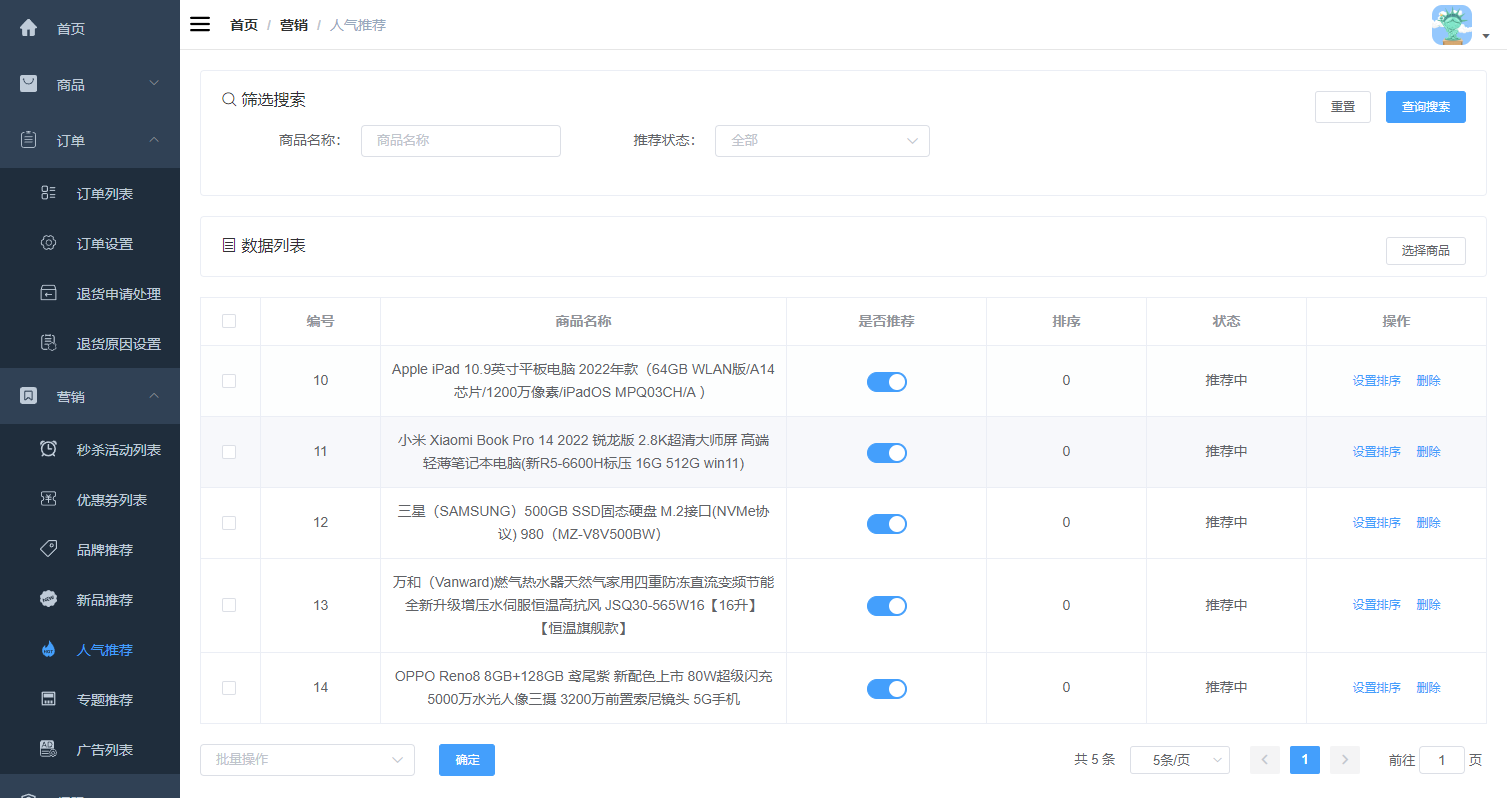Check the checkbox for row 10
The height and width of the screenshot is (798, 1507).
tap(229, 381)
